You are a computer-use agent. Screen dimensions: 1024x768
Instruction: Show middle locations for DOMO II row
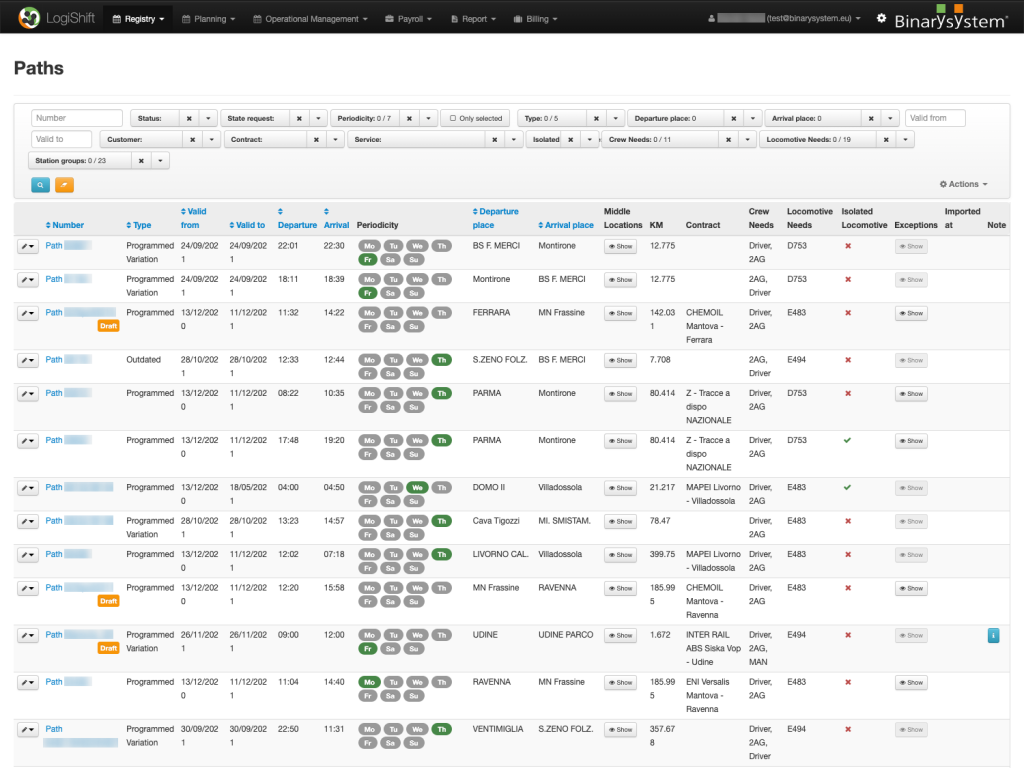click(620, 488)
